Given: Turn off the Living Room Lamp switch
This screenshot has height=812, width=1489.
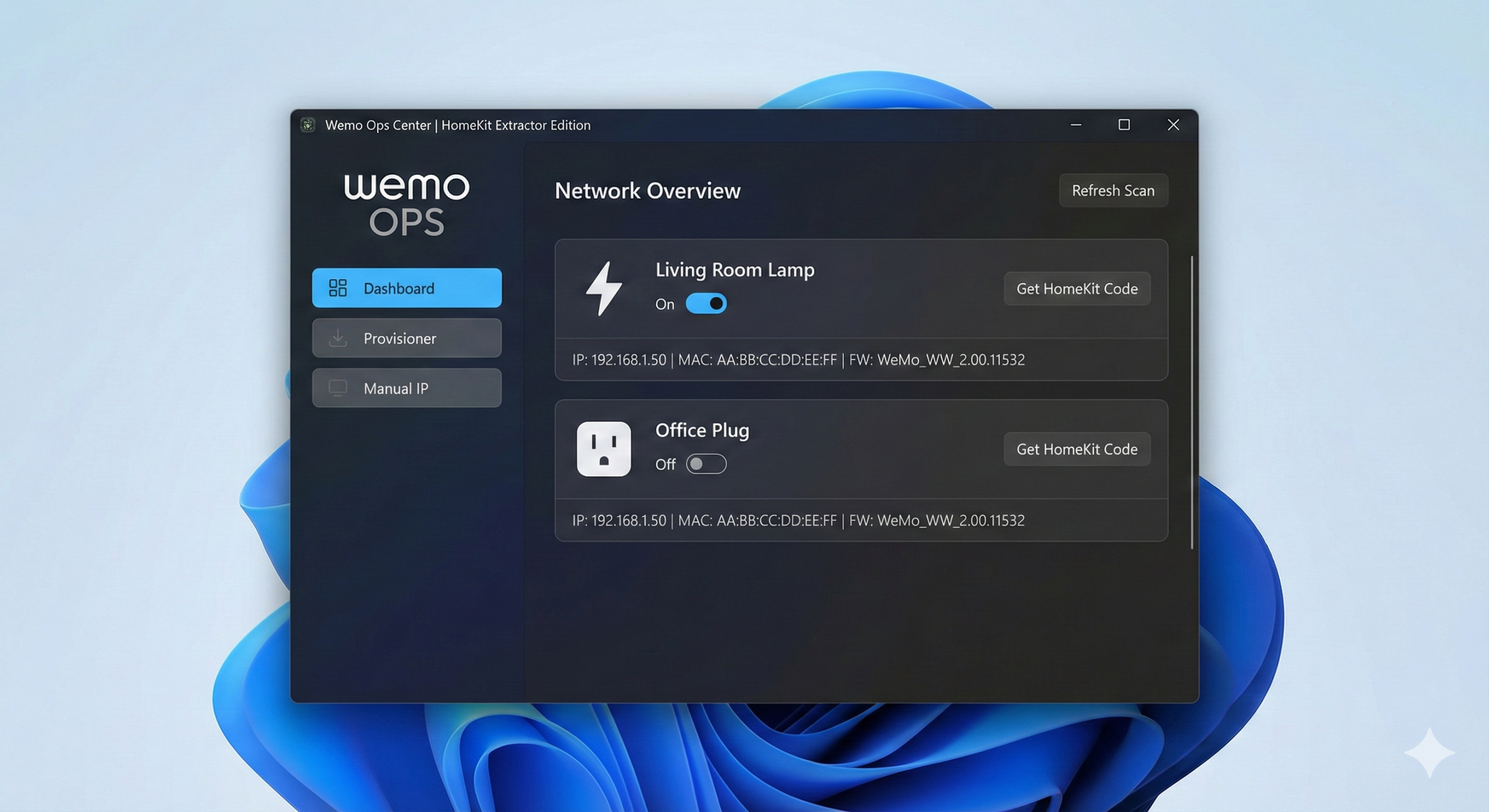Looking at the screenshot, I should [x=706, y=304].
